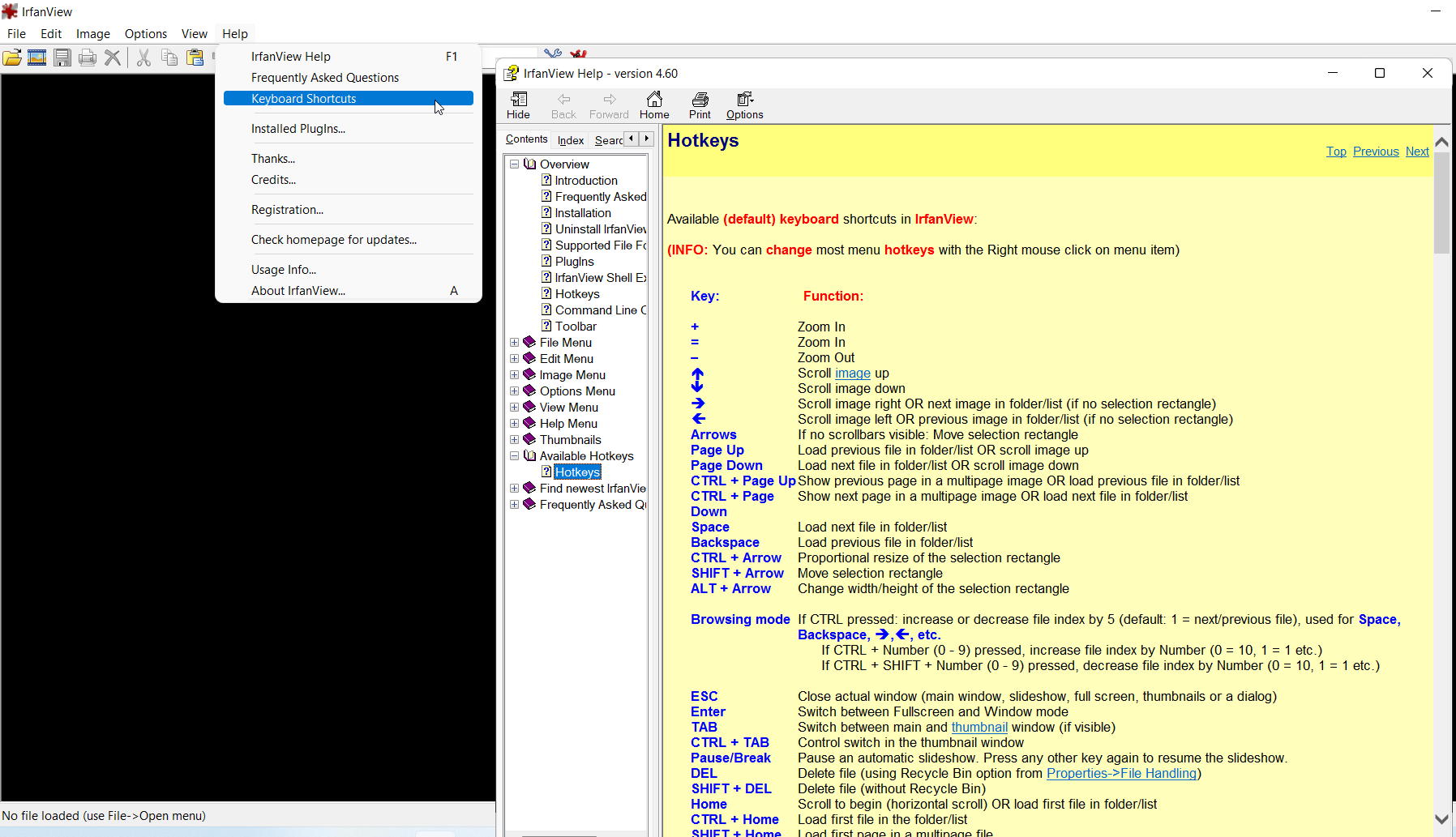Click the red IrfanView cat icon in toolbar
The height and width of the screenshot is (837, 1456).
tap(578, 53)
